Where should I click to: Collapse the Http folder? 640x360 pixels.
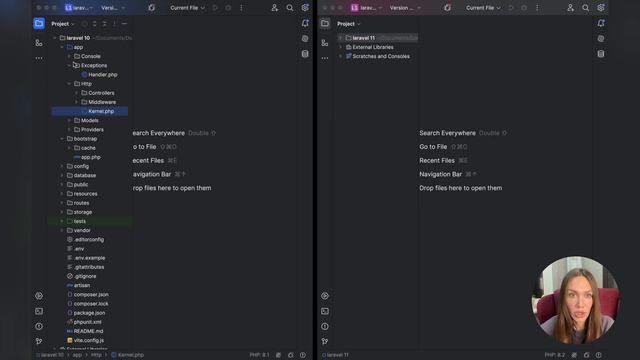pyautogui.click(x=69, y=84)
